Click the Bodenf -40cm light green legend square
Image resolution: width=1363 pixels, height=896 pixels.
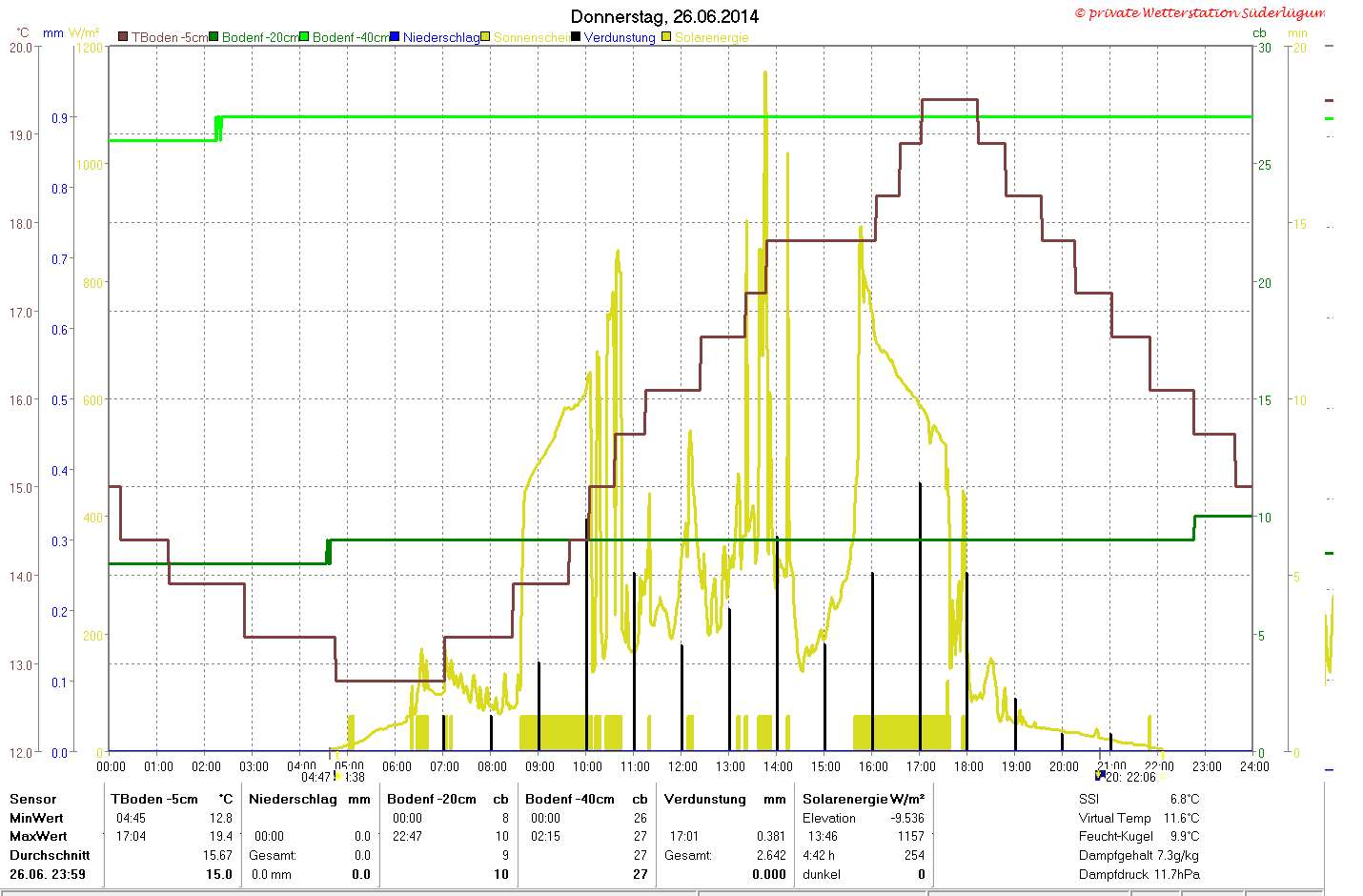point(304,37)
